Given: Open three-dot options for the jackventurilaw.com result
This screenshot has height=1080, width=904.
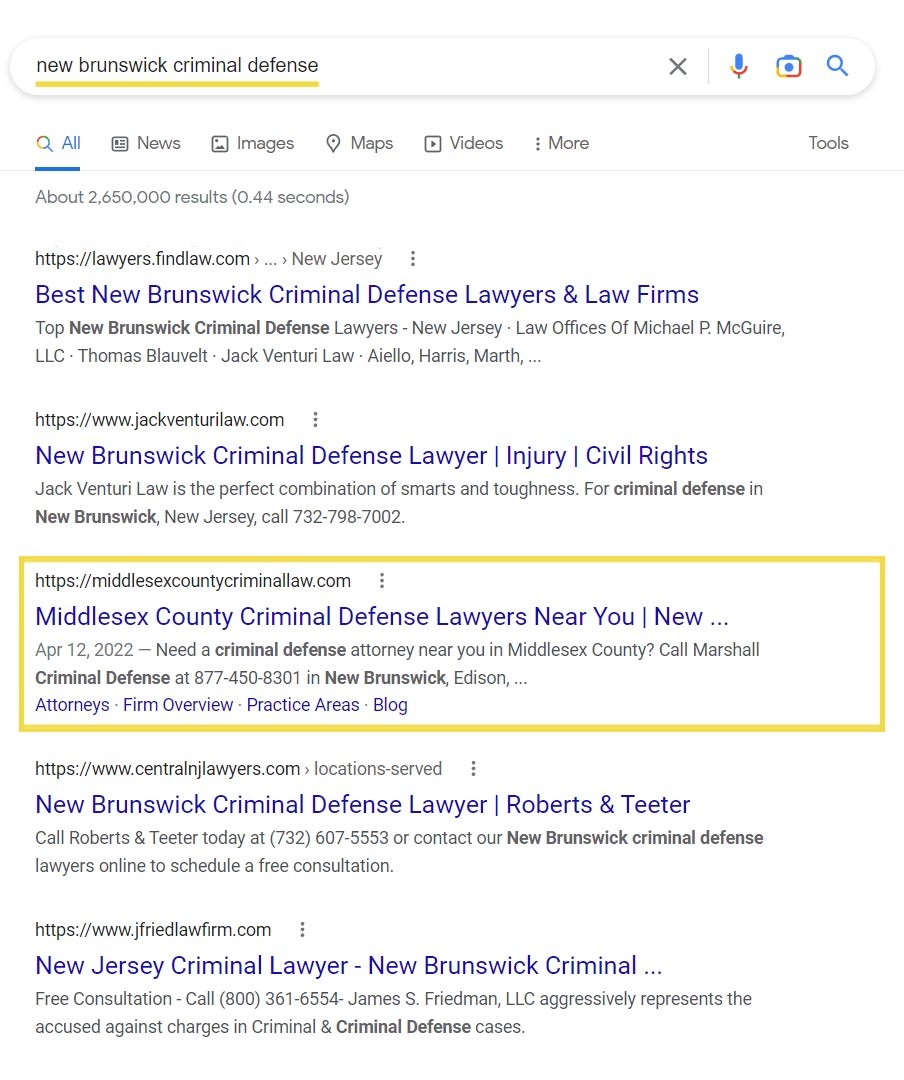Looking at the screenshot, I should tap(315, 420).
